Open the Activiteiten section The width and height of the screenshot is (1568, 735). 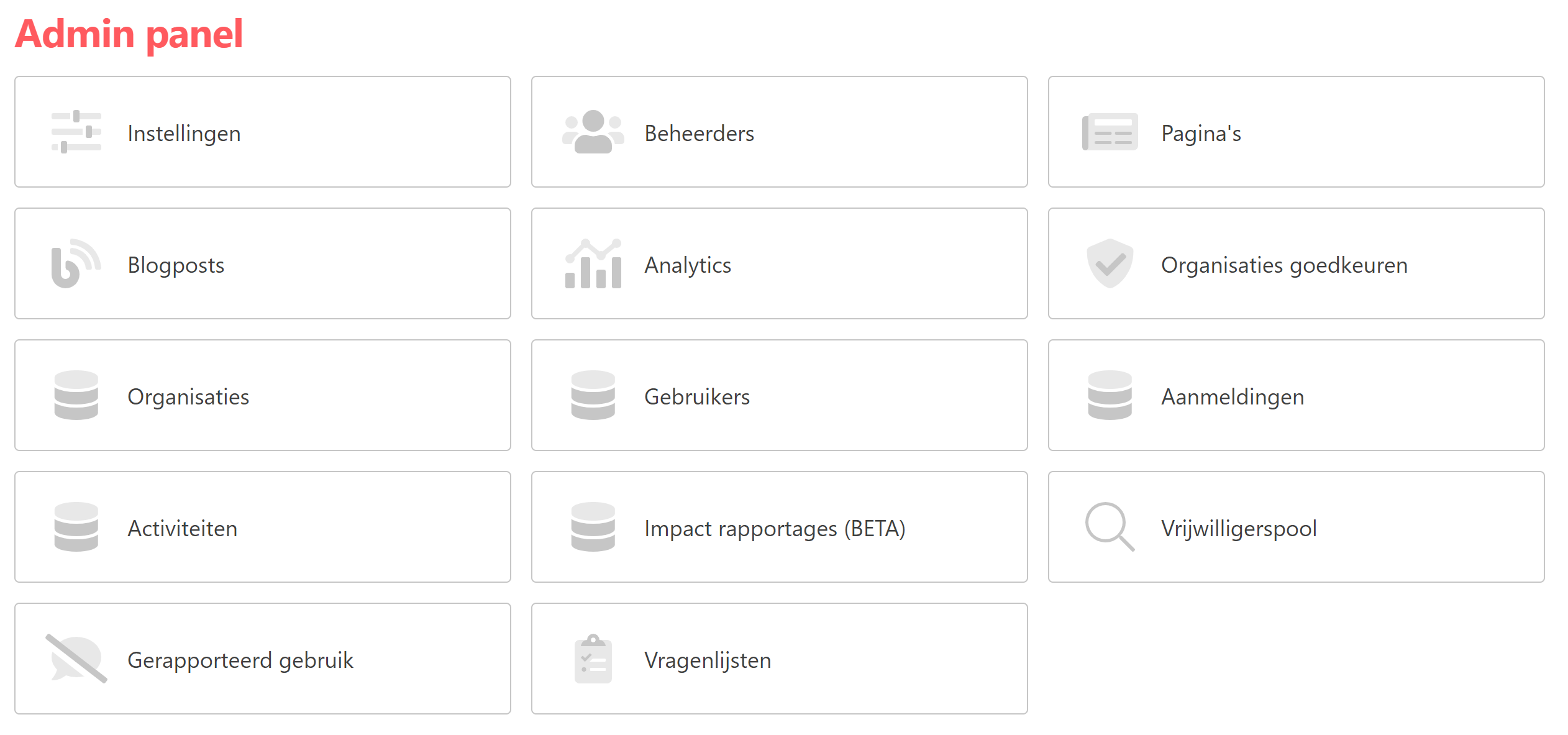[x=183, y=529]
